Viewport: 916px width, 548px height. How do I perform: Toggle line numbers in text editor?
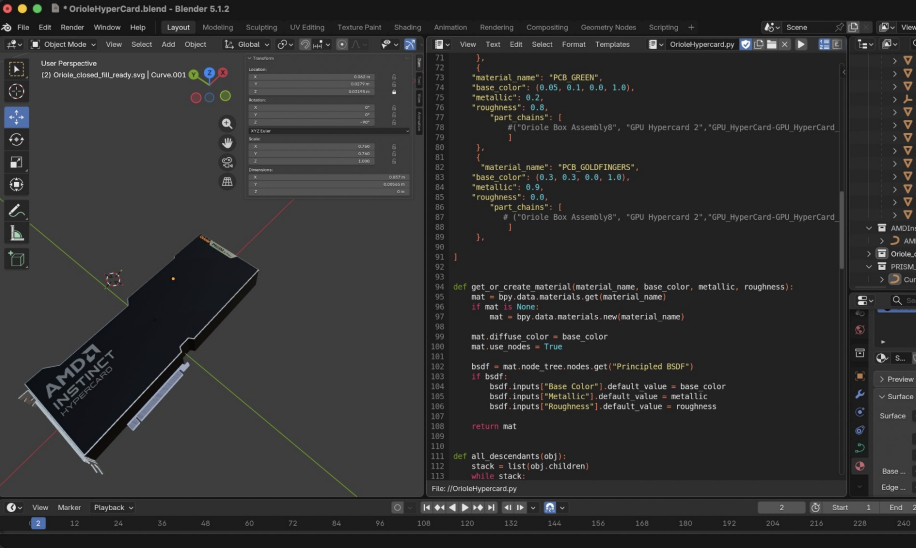824,44
